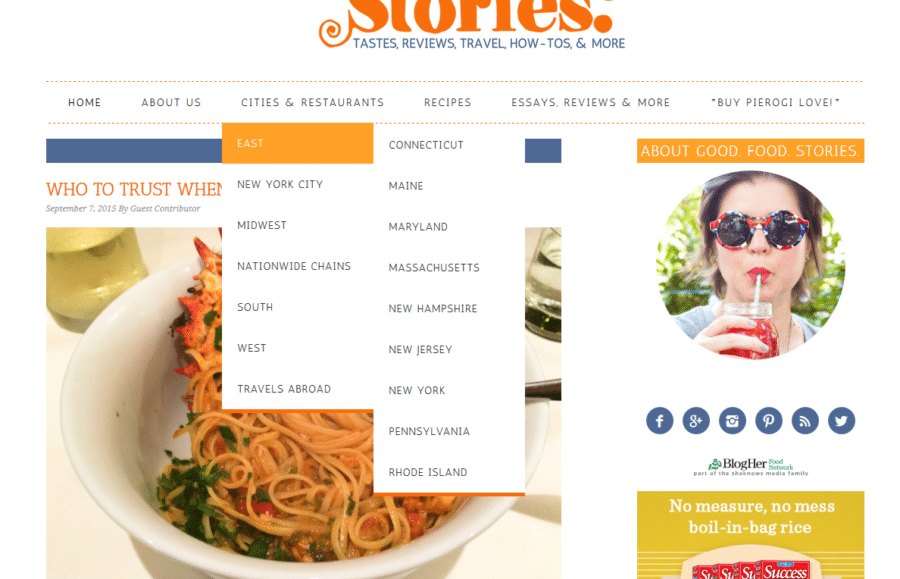Click the Stories site logo
The height and width of the screenshot is (579, 900).
(x=472, y=25)
